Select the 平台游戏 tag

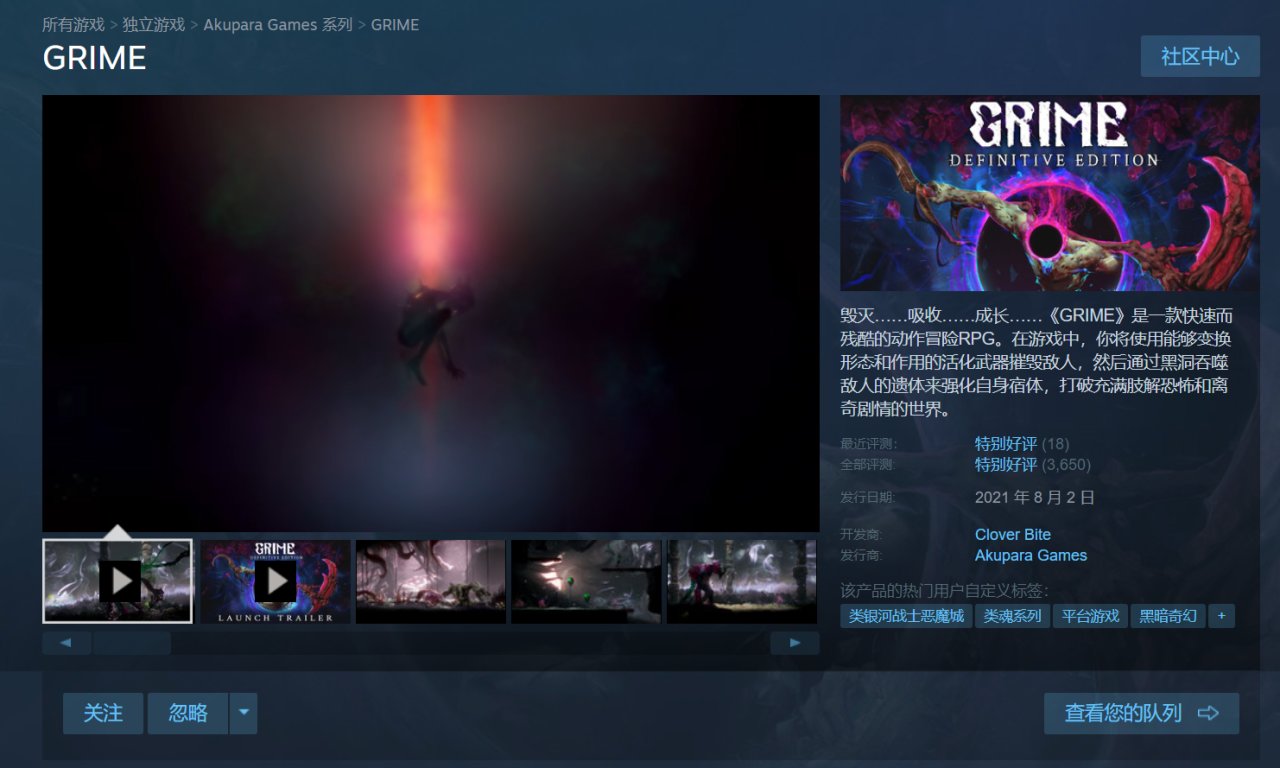(1090, 616)
